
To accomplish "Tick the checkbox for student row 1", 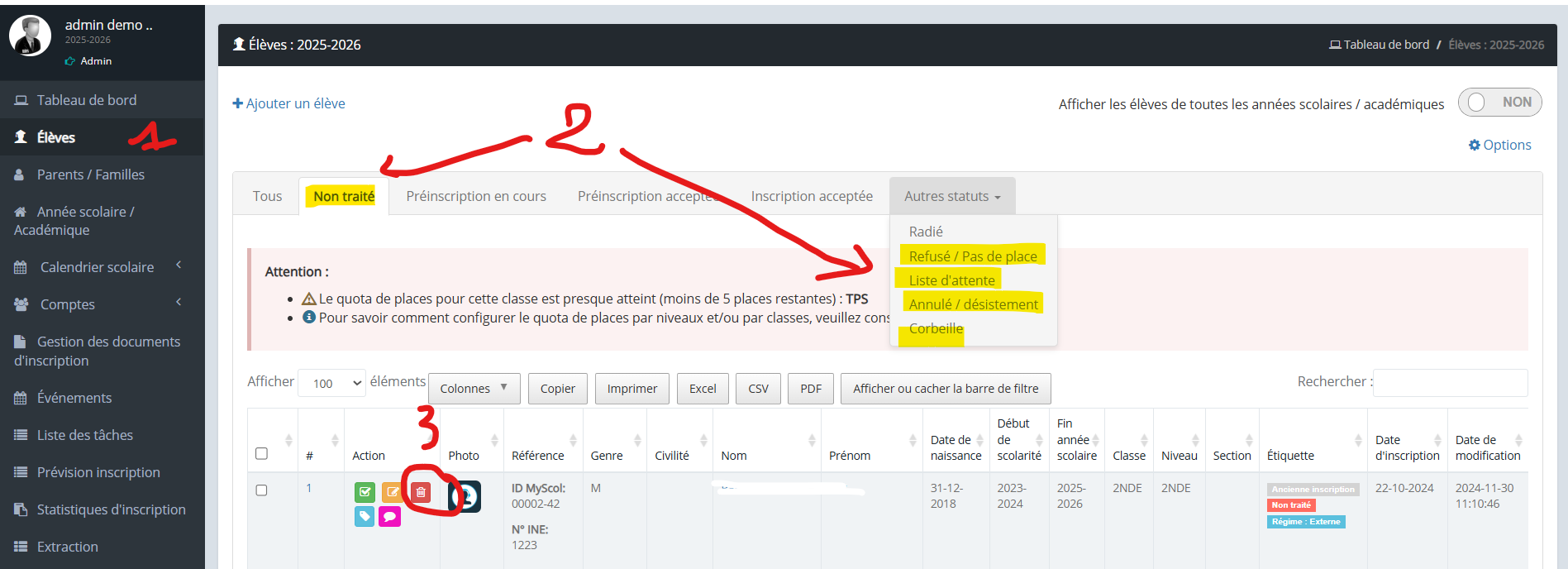I will 262,490.
